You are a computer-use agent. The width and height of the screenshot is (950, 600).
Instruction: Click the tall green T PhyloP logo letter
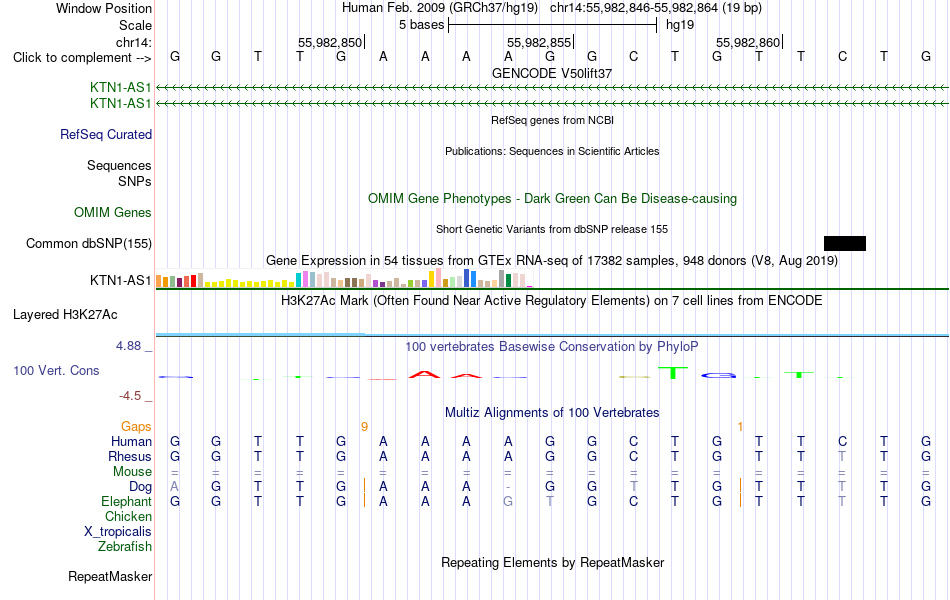[x=674, y=372]
